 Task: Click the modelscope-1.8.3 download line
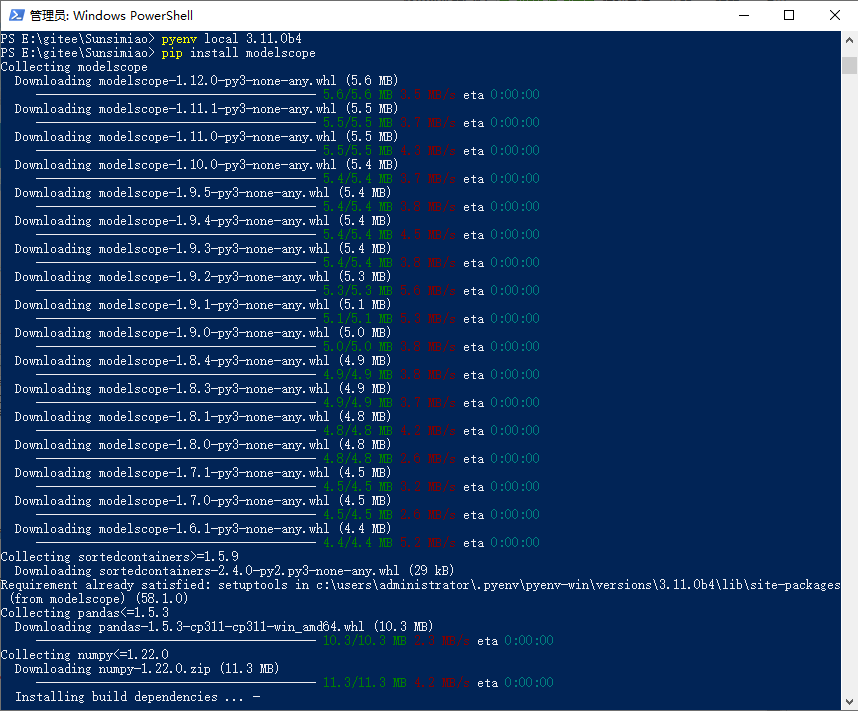click(x=202, y=389)
